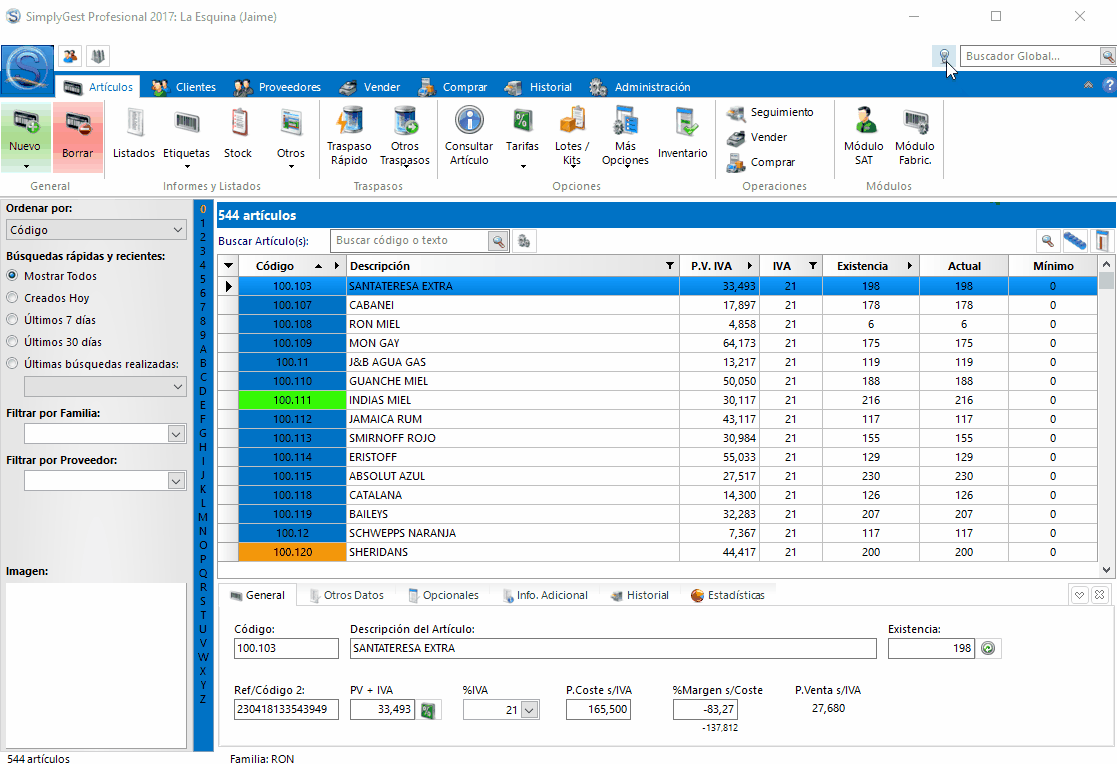1117x764 pixels.
Task: Click Seguimiento operation
Action: tap(770, 112)
